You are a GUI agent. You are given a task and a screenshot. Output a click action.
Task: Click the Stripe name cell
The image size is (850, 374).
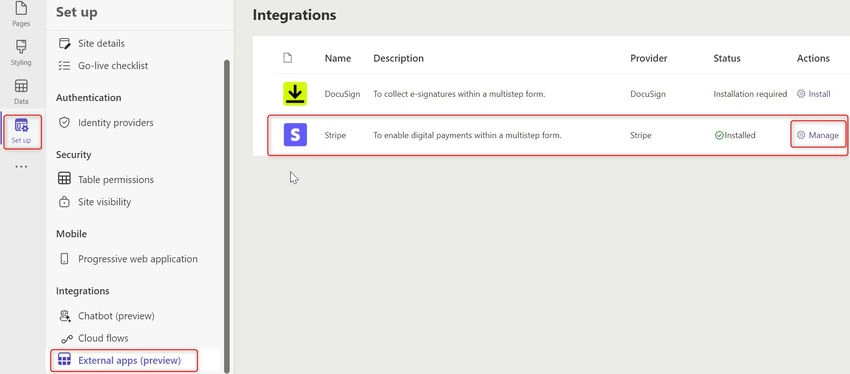(335, 136)
